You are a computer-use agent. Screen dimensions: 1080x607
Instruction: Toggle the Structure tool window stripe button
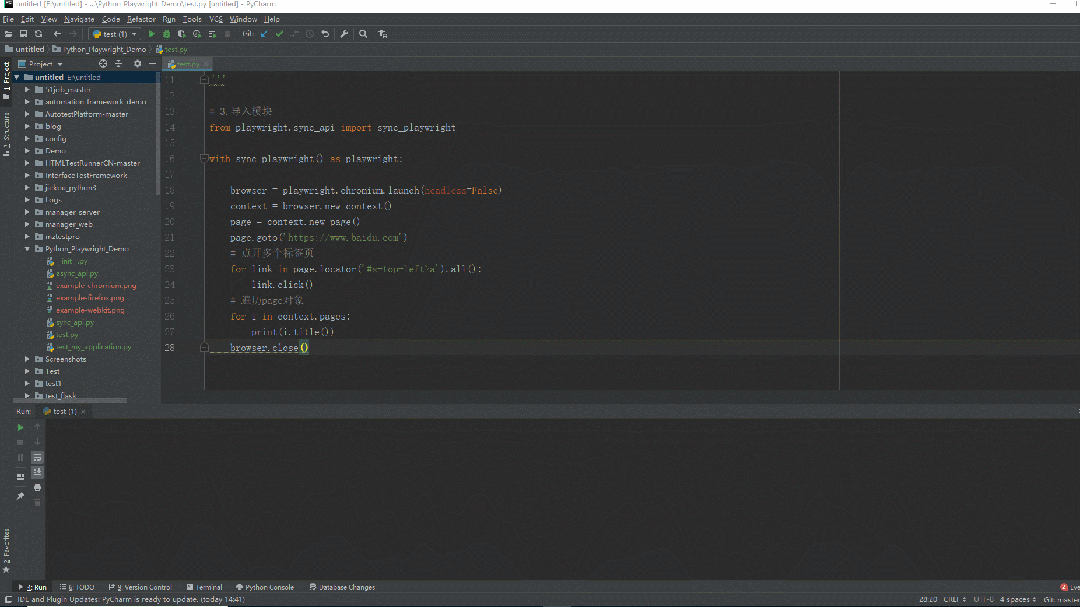pos(6,134)
